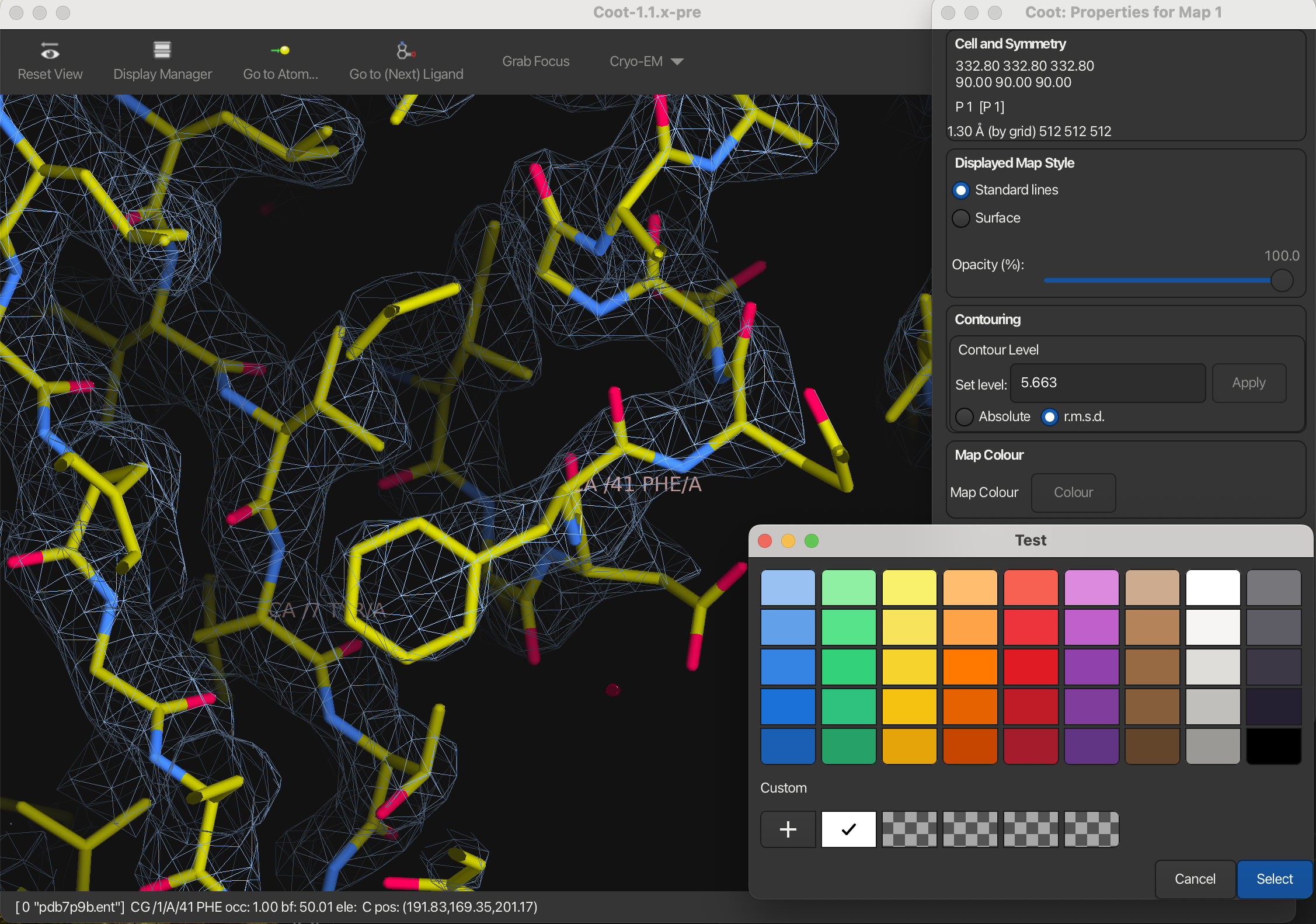Add a custom colour with plus button
Image resolution: width=1316 pixels, height=924 pixels.
(788, 829)
